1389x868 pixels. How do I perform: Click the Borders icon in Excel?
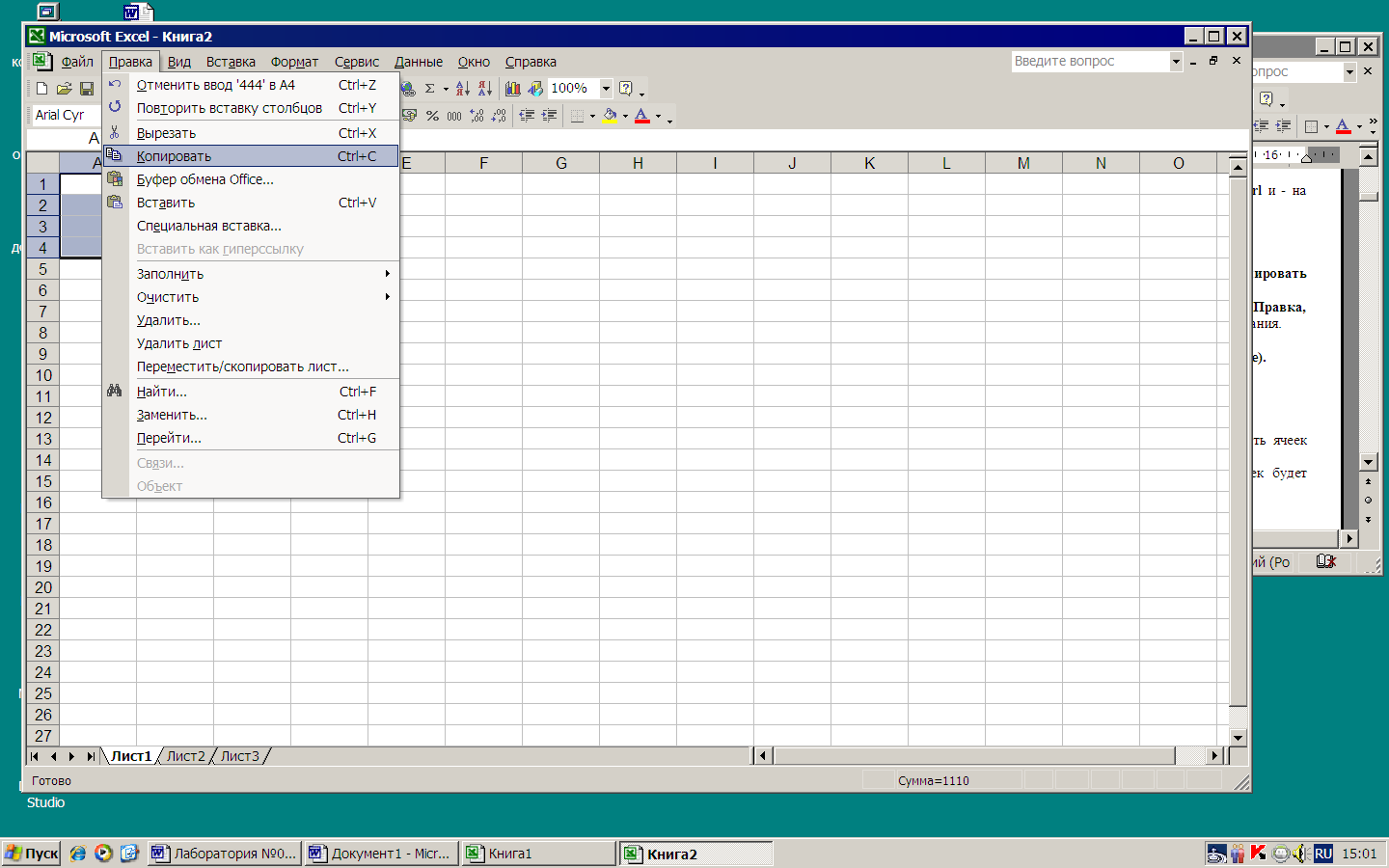577,116
